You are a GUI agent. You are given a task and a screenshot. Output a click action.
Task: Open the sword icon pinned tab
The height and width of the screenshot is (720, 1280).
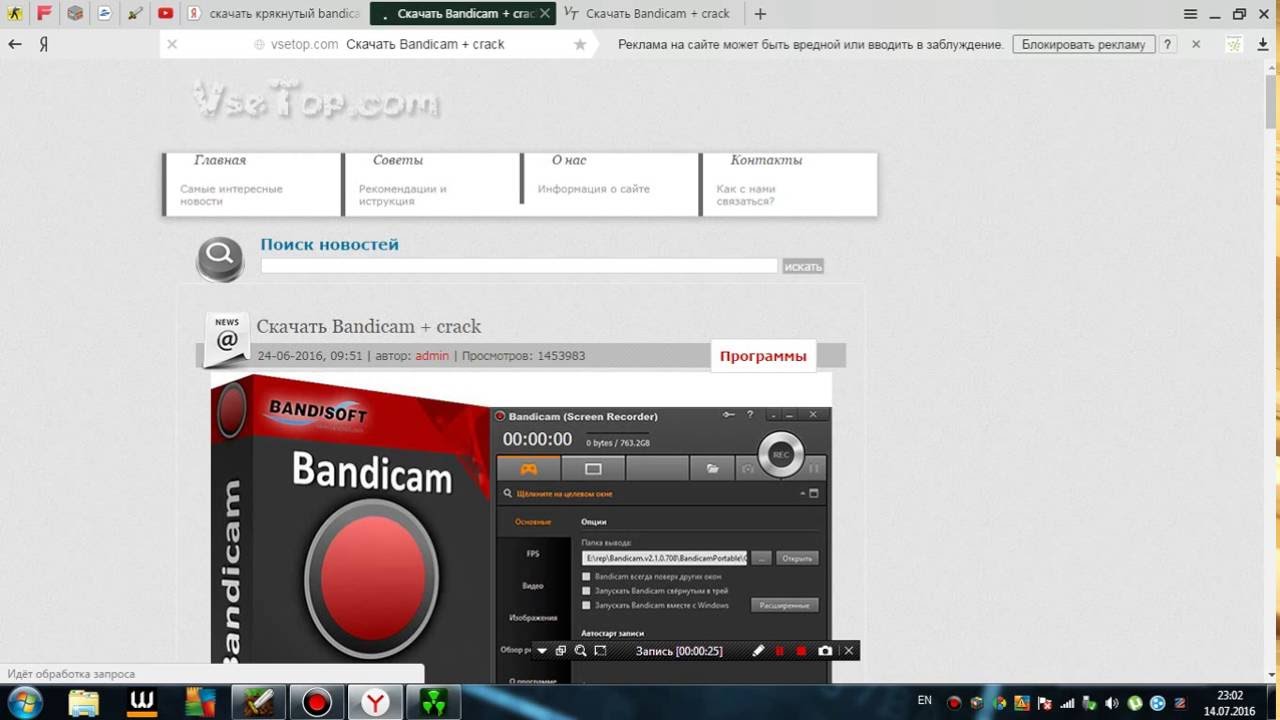tap(135, 14)
